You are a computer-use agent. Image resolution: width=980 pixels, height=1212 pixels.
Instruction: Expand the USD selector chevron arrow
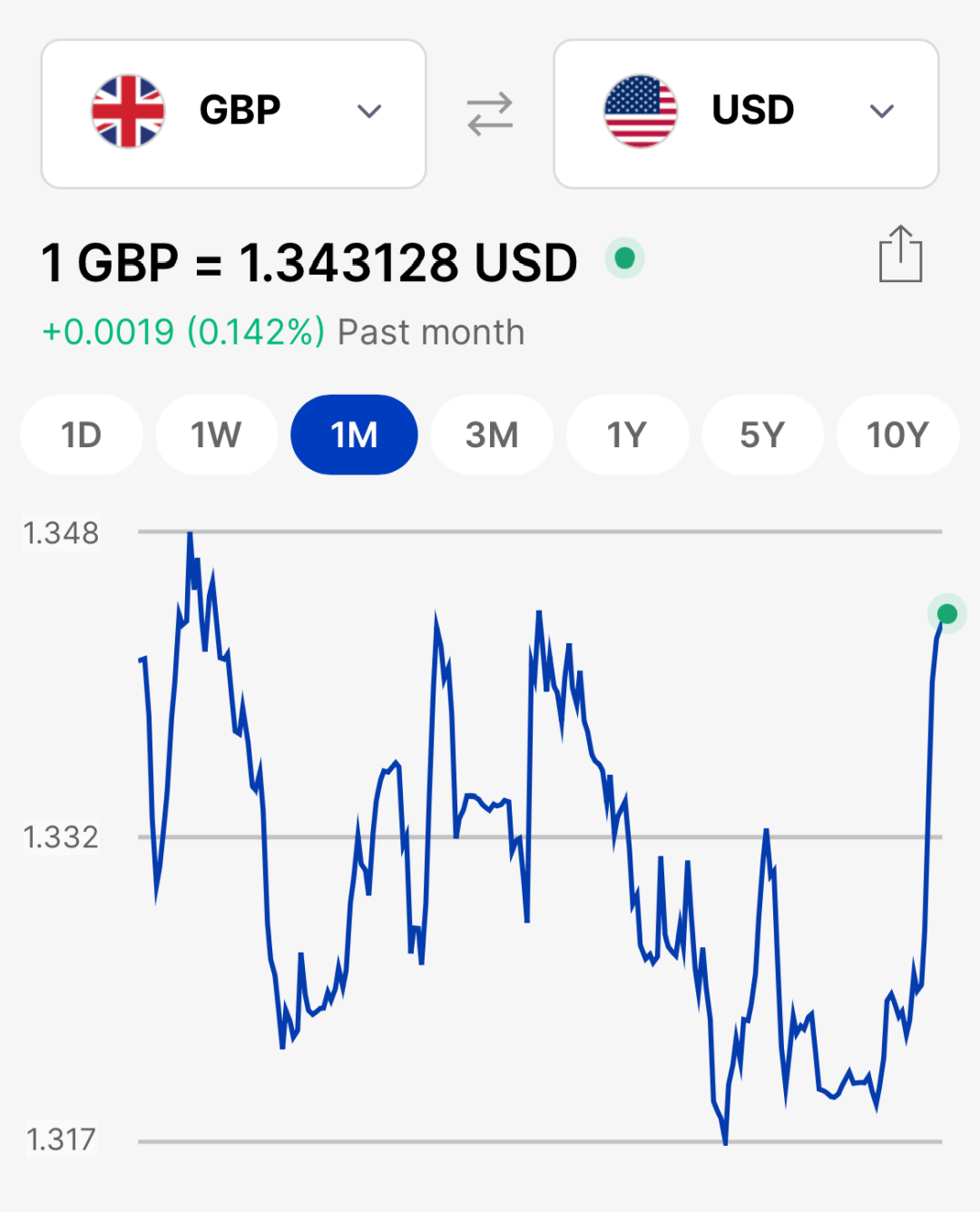click(882, 112)
